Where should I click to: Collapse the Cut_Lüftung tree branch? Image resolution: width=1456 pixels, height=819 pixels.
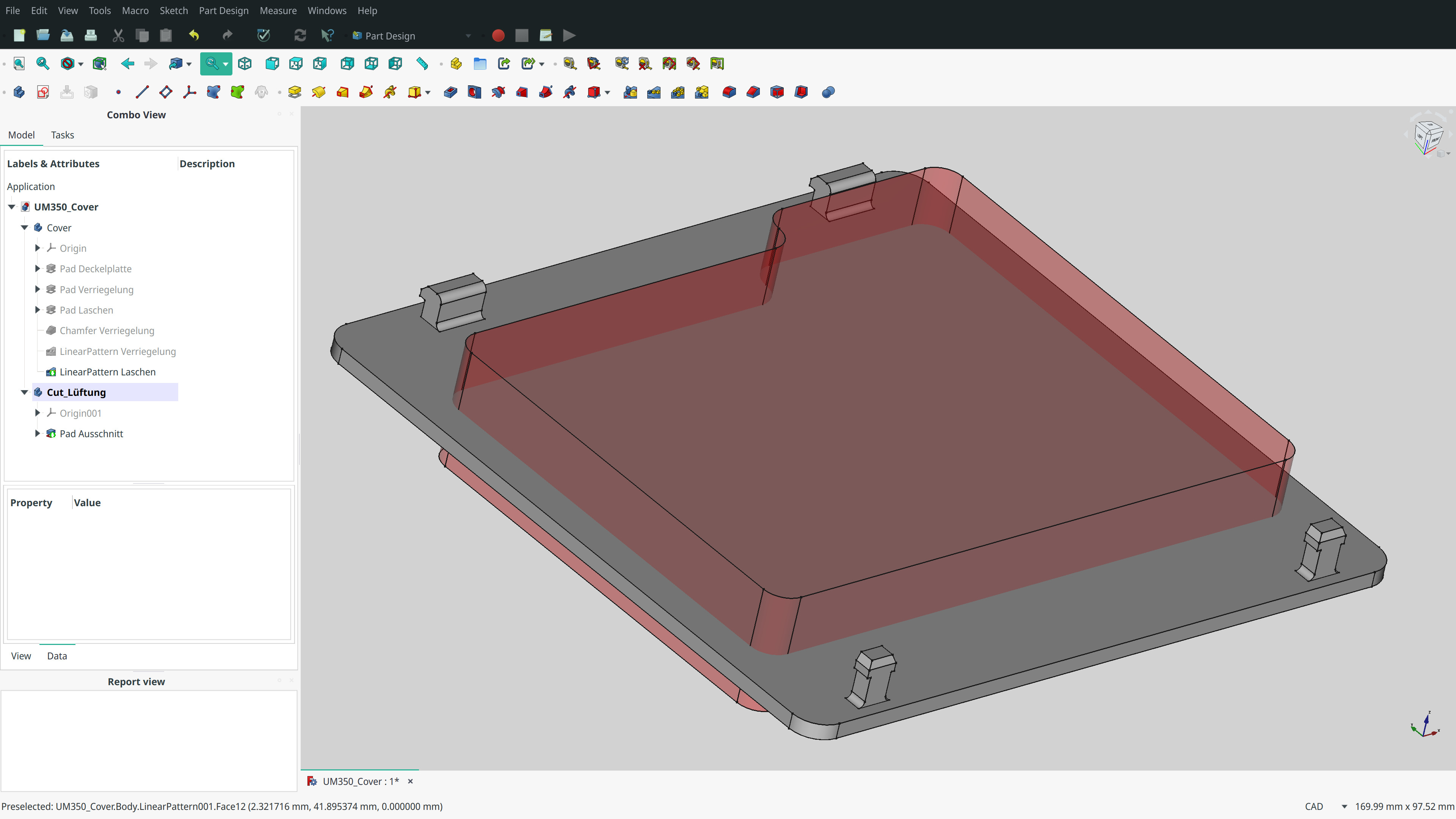click(x=24, y=392)
